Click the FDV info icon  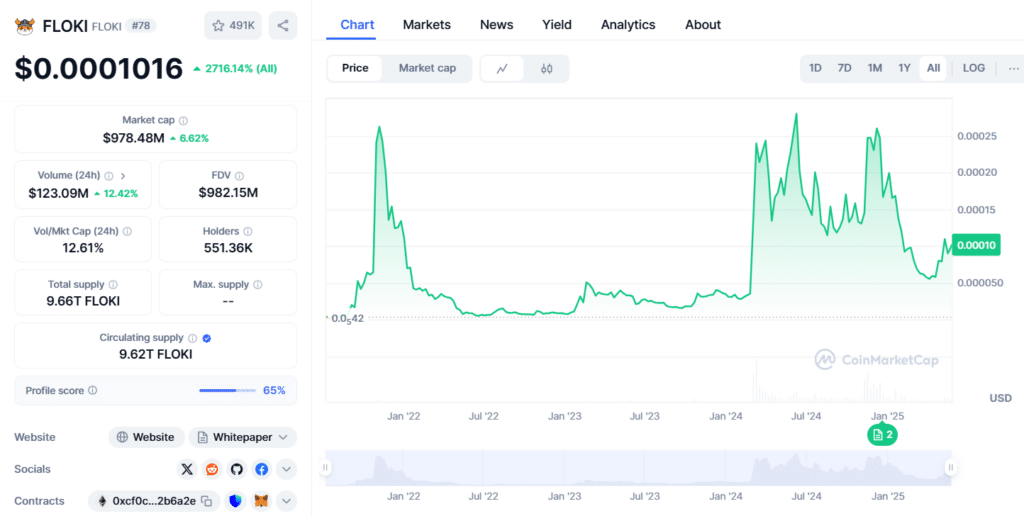pyautogui.click(x=240, y=176)
